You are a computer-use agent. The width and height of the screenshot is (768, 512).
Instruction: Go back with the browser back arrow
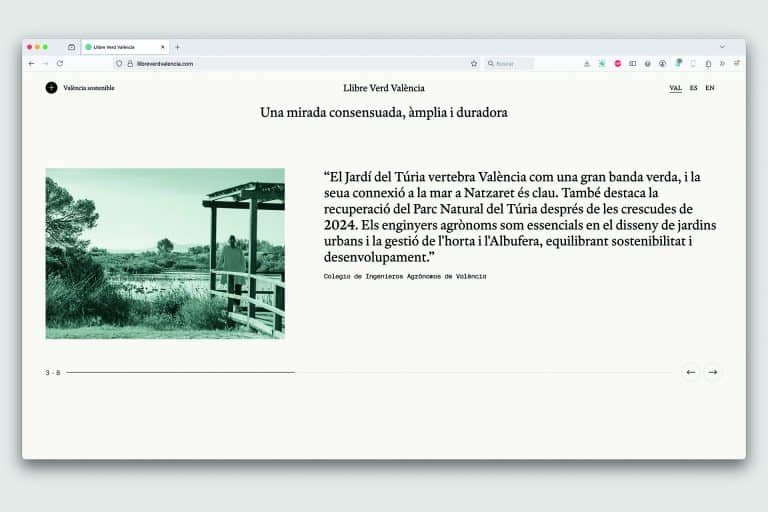31,64
